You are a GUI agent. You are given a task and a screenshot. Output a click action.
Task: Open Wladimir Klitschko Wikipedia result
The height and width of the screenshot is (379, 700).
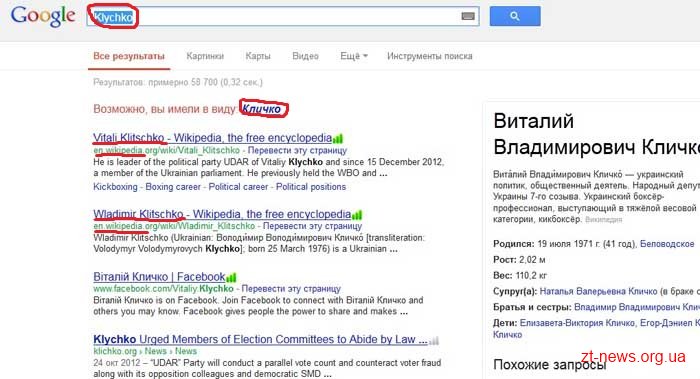pos(222,214)
